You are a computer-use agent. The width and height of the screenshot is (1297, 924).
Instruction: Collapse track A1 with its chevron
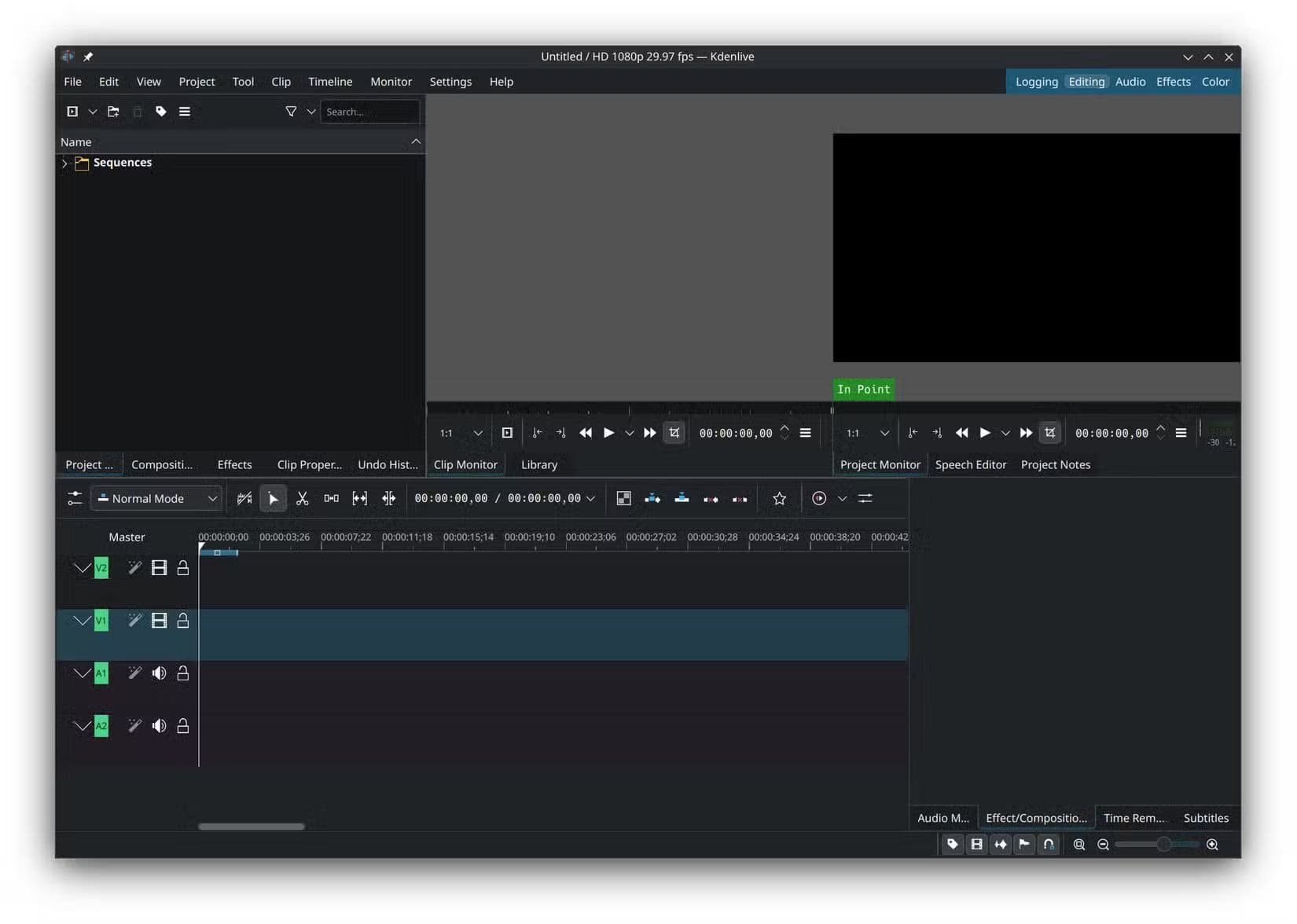pyautogui.click(x=83, y=673)
